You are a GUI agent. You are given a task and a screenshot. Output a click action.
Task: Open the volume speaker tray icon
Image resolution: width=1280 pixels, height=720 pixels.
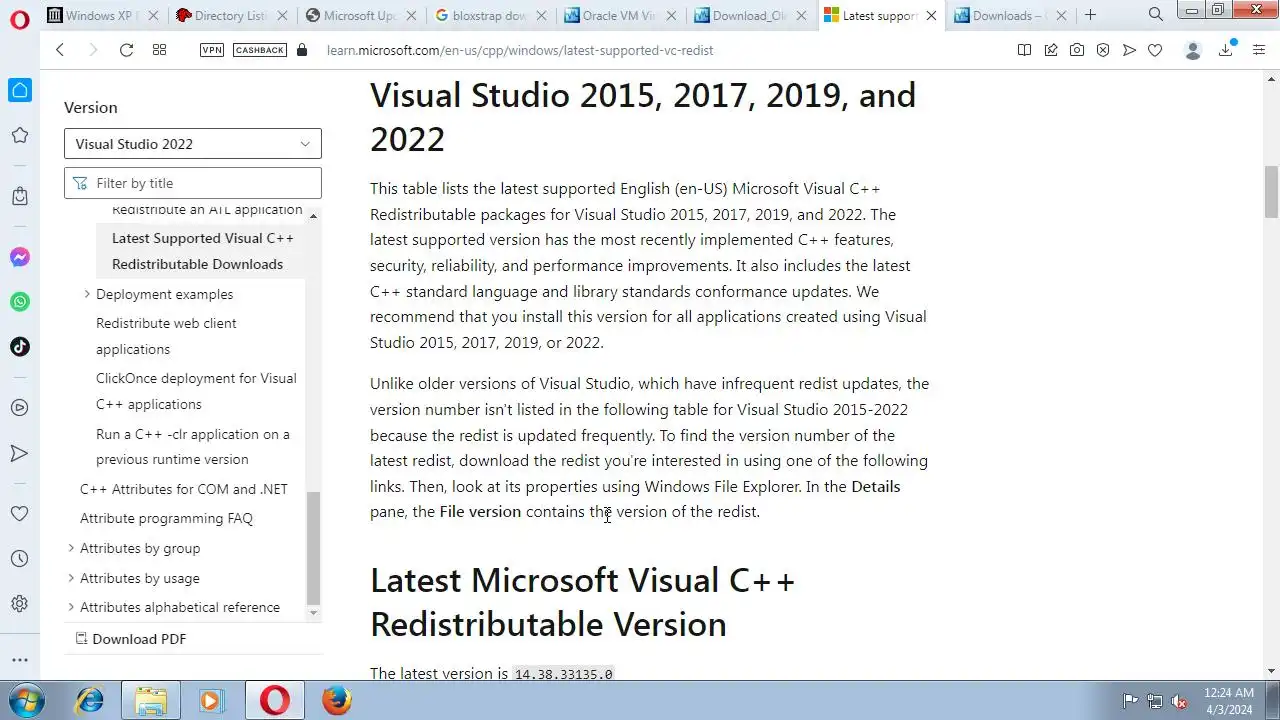tap(1180, 701)
